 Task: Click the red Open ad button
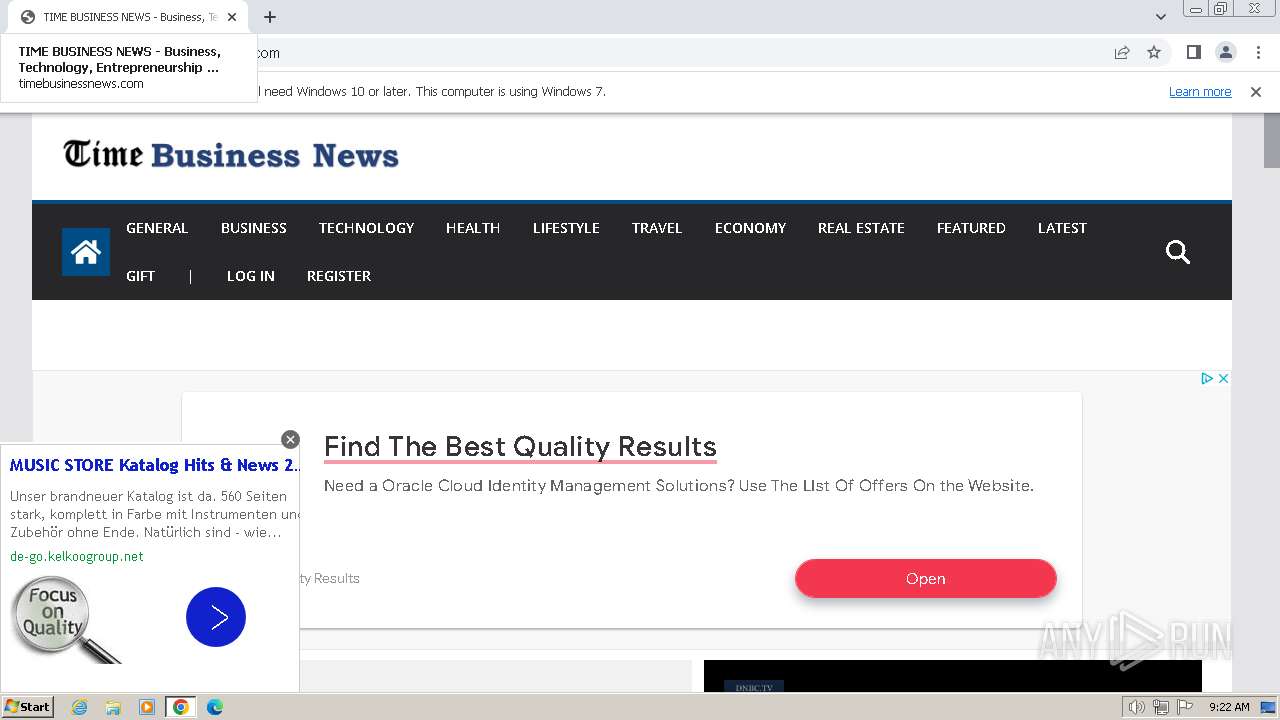[x=926, y=578]
